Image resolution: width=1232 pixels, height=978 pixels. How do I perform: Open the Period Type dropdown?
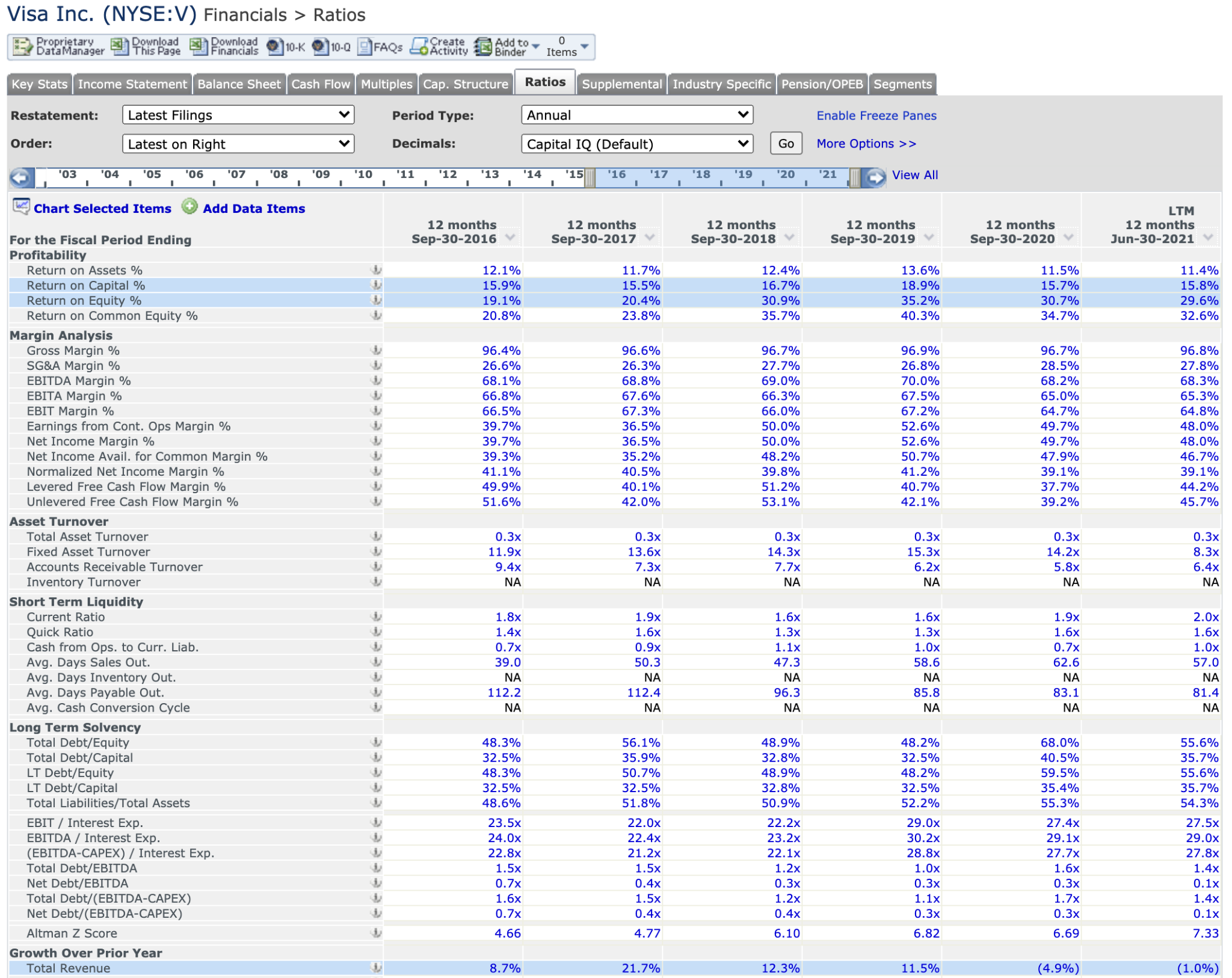click(x=637, y=115)
